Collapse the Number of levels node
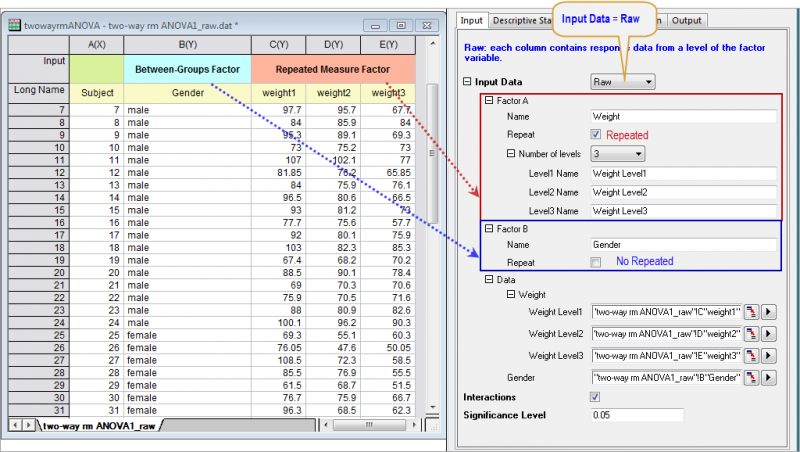The height and width of the screenshot is (452, 800). pos(511,153)
